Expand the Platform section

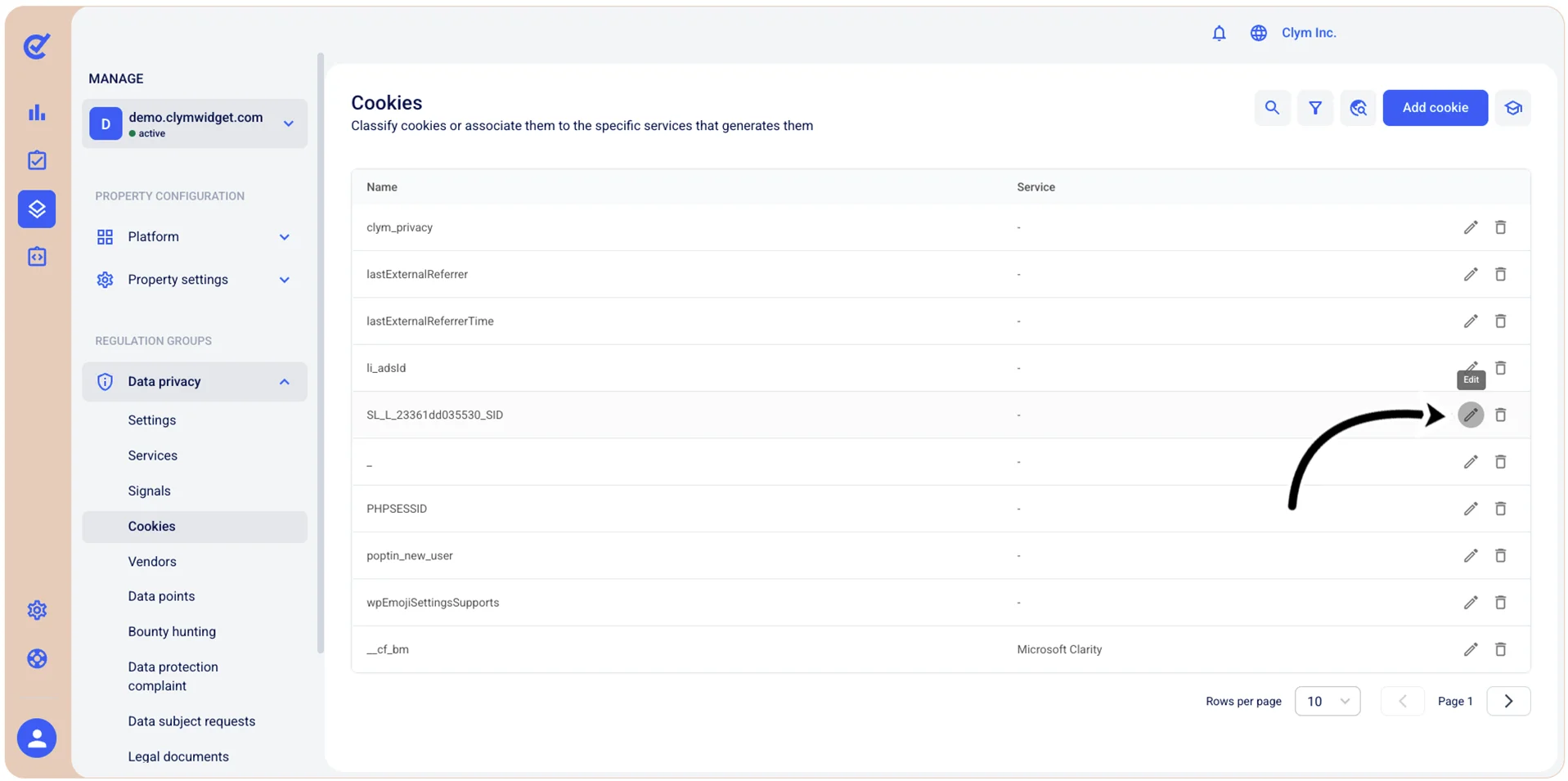pos(195,236)
